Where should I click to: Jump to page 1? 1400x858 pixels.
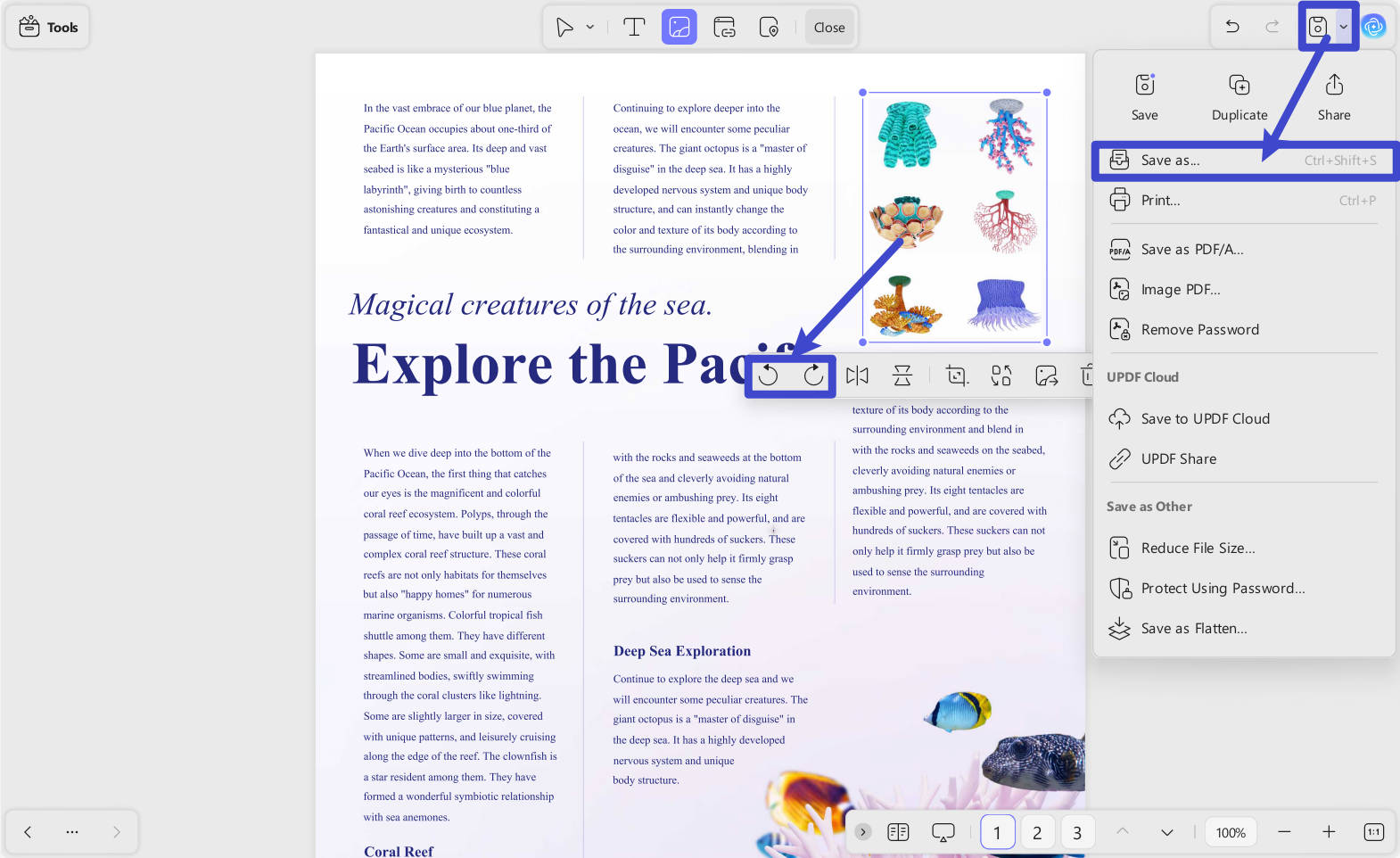[997, 832]
